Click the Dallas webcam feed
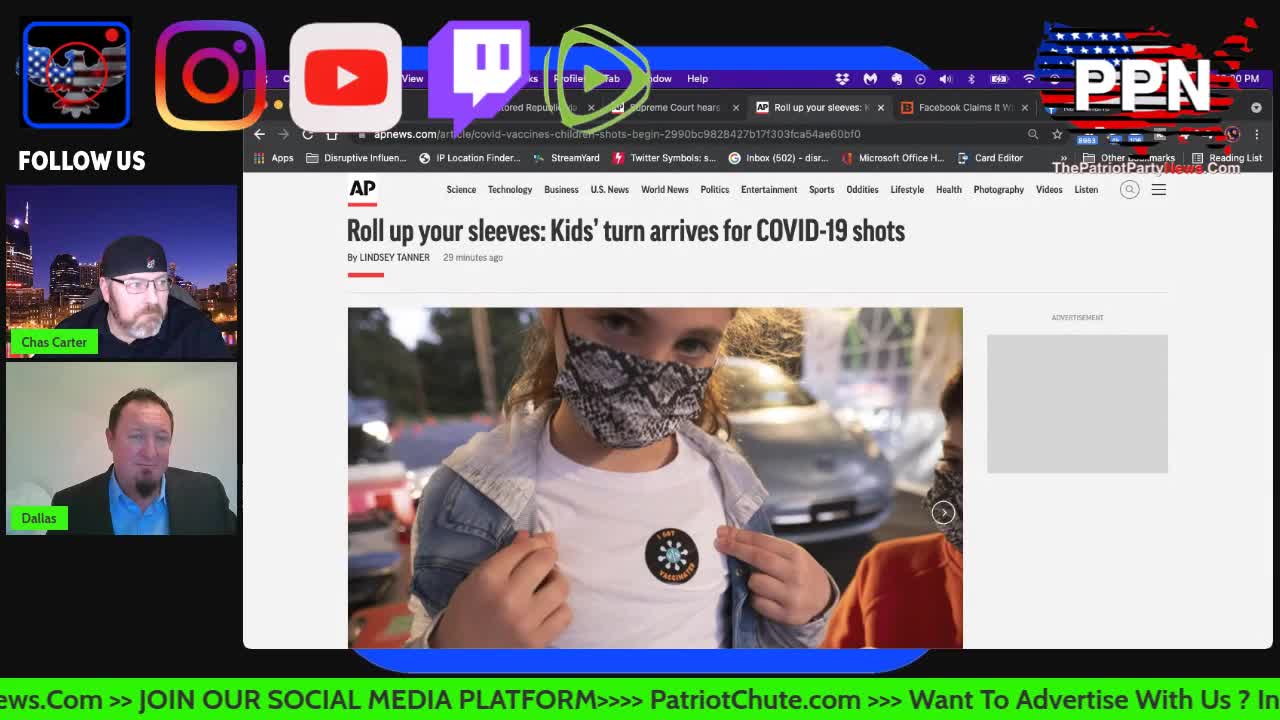This screenshot has height=720, width=1280. (x=122, y=448)
